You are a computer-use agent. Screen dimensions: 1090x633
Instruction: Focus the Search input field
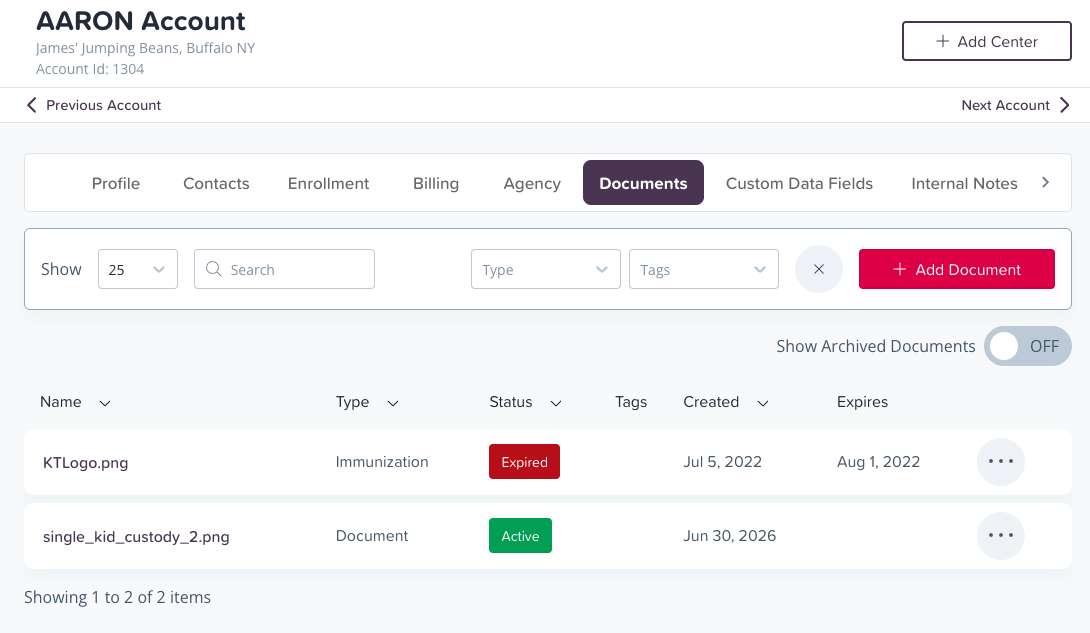284,269
